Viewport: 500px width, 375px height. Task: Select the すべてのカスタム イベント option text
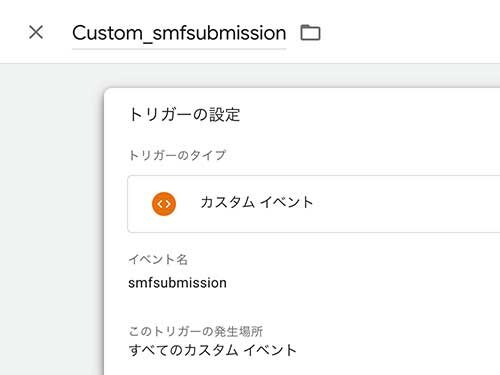click(x=212, y=350)
